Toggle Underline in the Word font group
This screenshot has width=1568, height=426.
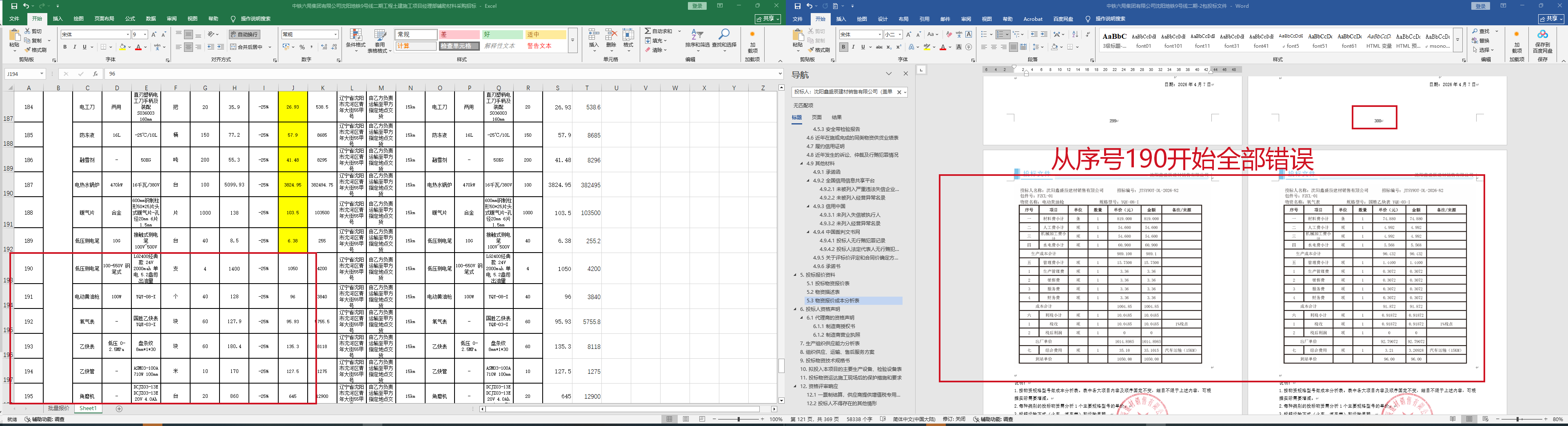coord(863,47)
